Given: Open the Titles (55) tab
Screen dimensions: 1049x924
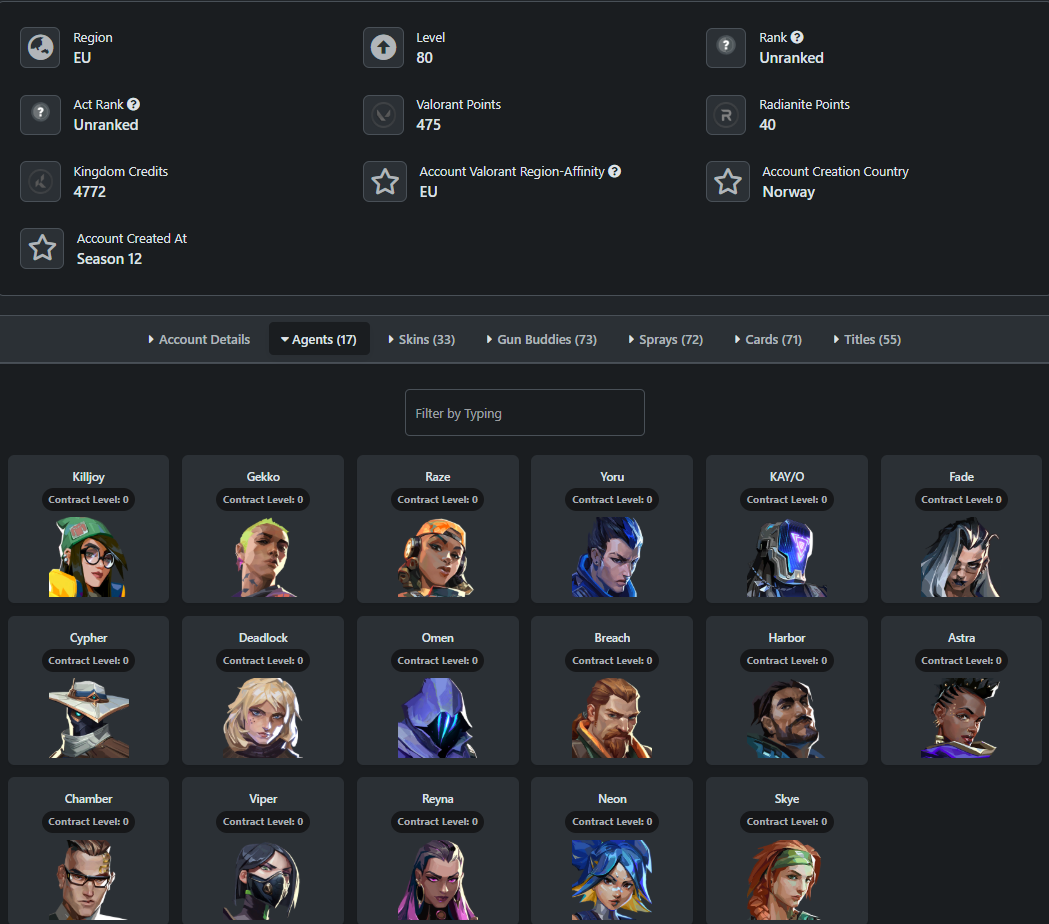Looking at the screenshot, I should click(x=867, y=339).
